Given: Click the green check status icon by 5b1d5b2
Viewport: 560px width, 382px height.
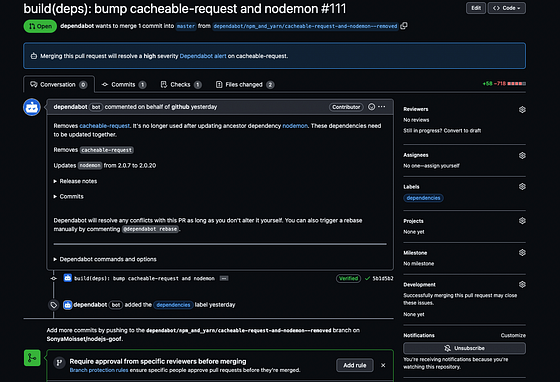Looking at the screenshot, I should 367,278.
